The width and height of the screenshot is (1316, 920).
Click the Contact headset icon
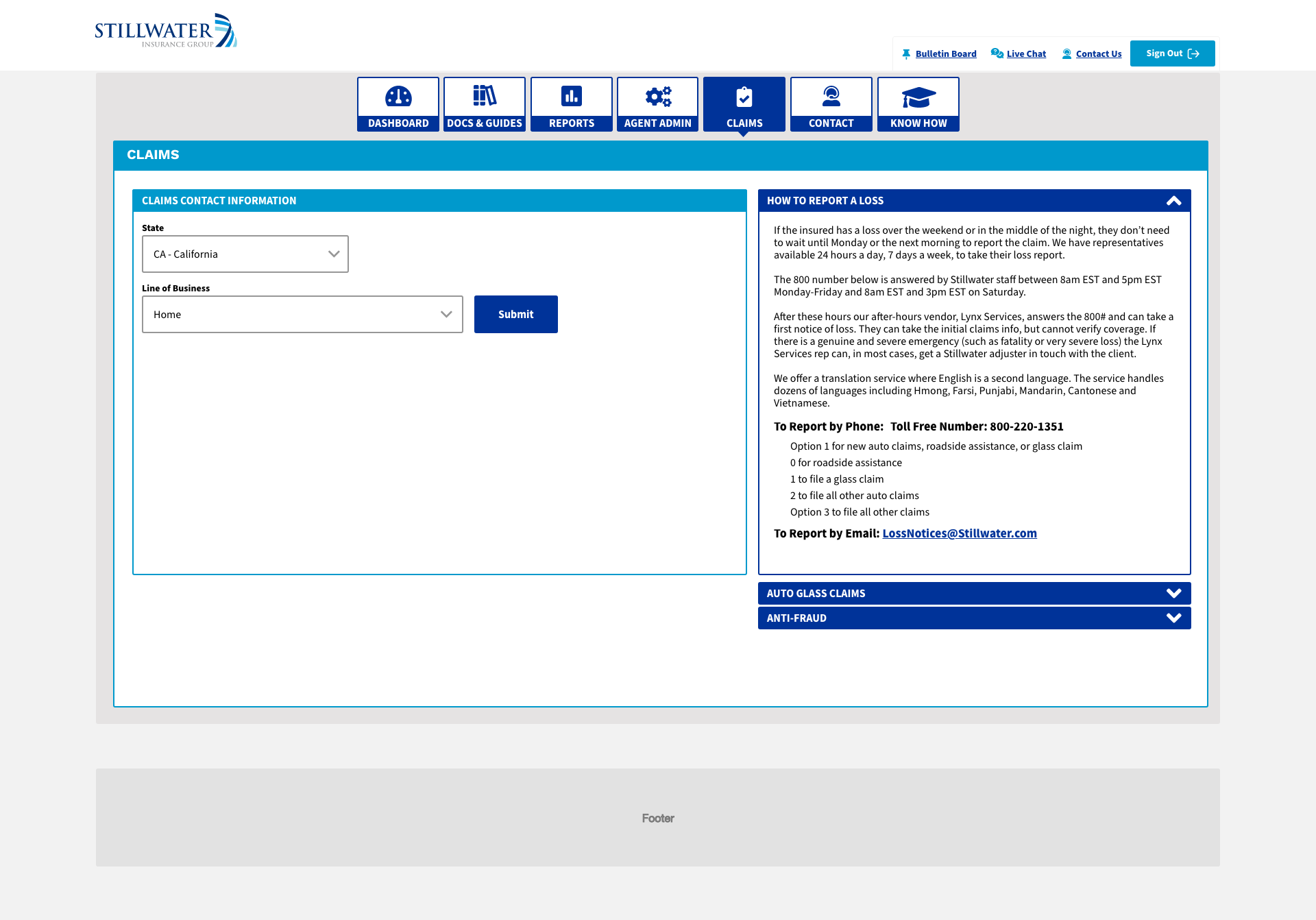[x=831, y=96]
